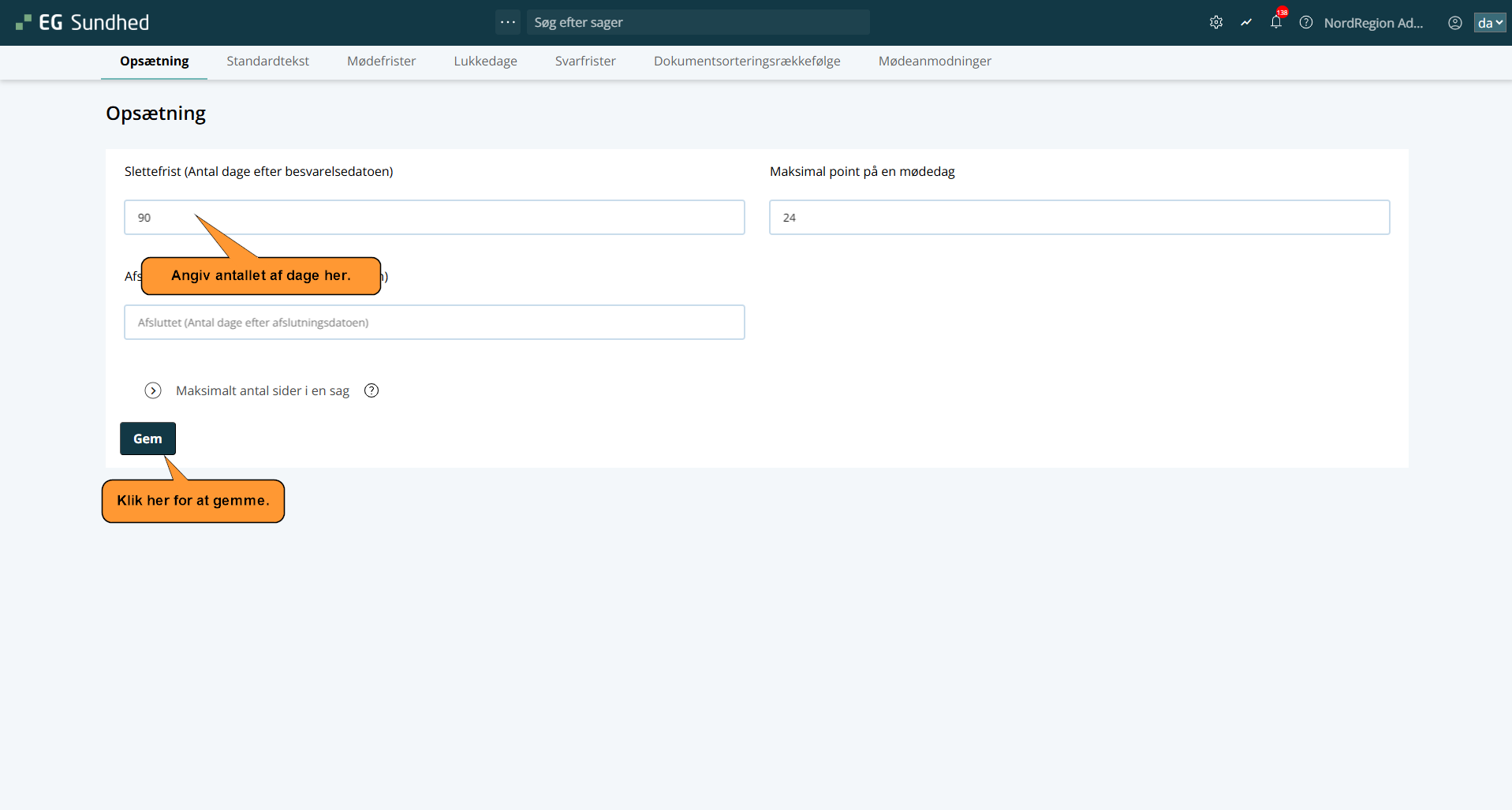Click the EG Sundhed logo
The width and height of the screenshot is (1512, 810).
point(83,23)
